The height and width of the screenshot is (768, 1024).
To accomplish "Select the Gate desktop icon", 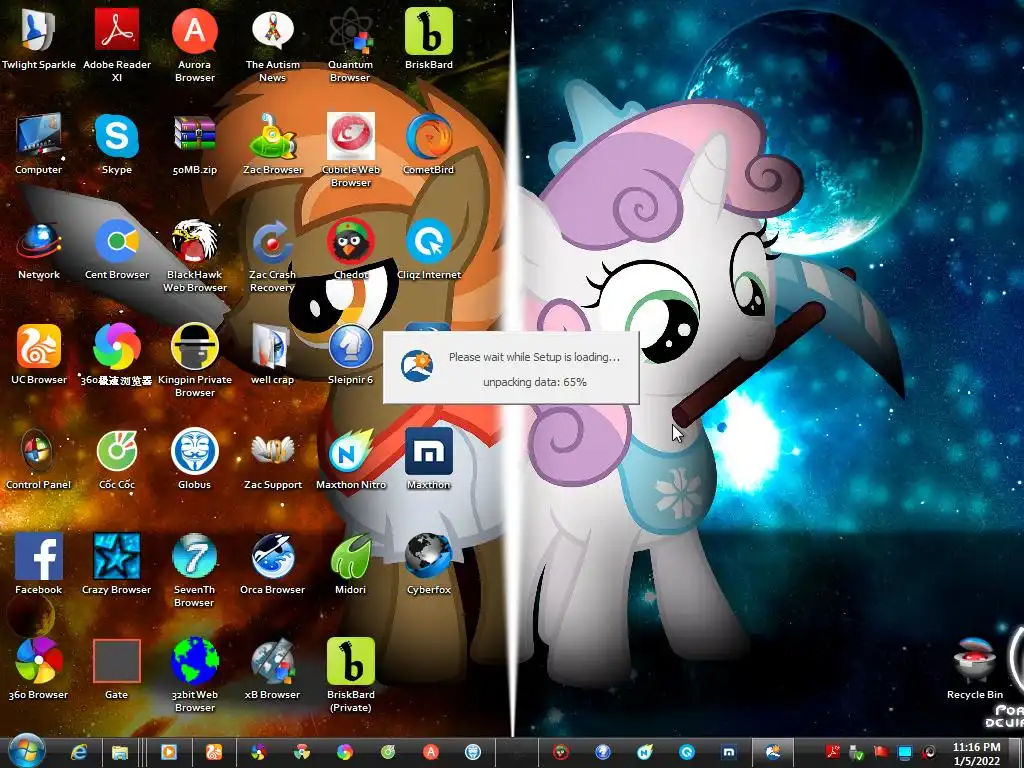I will [x=117, y=661].
